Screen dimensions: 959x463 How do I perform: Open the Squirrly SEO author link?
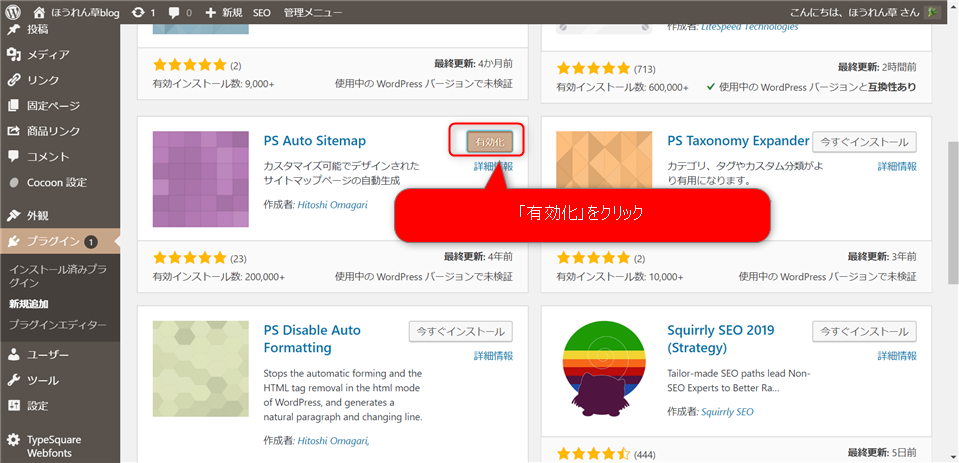tap(727, 412)
